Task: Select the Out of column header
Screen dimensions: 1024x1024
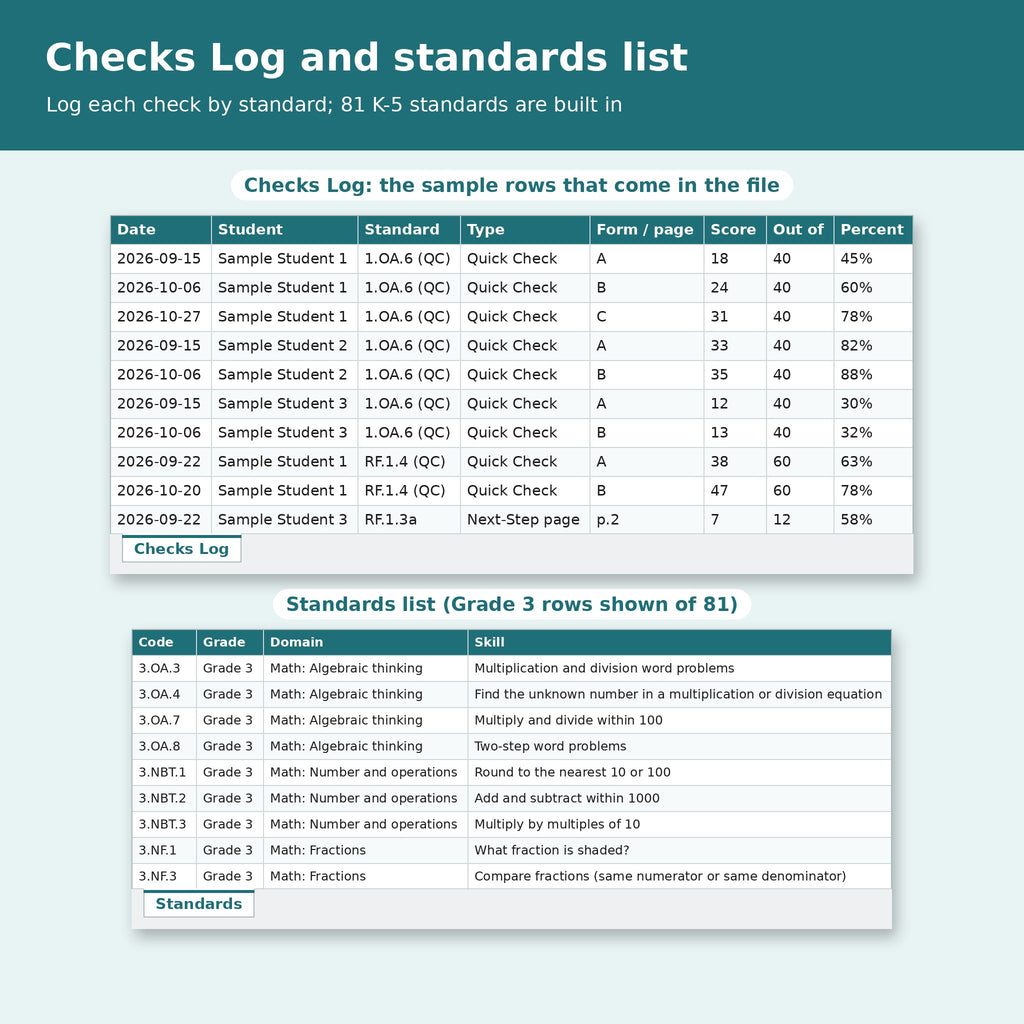Action: click(x=800, y=230)
